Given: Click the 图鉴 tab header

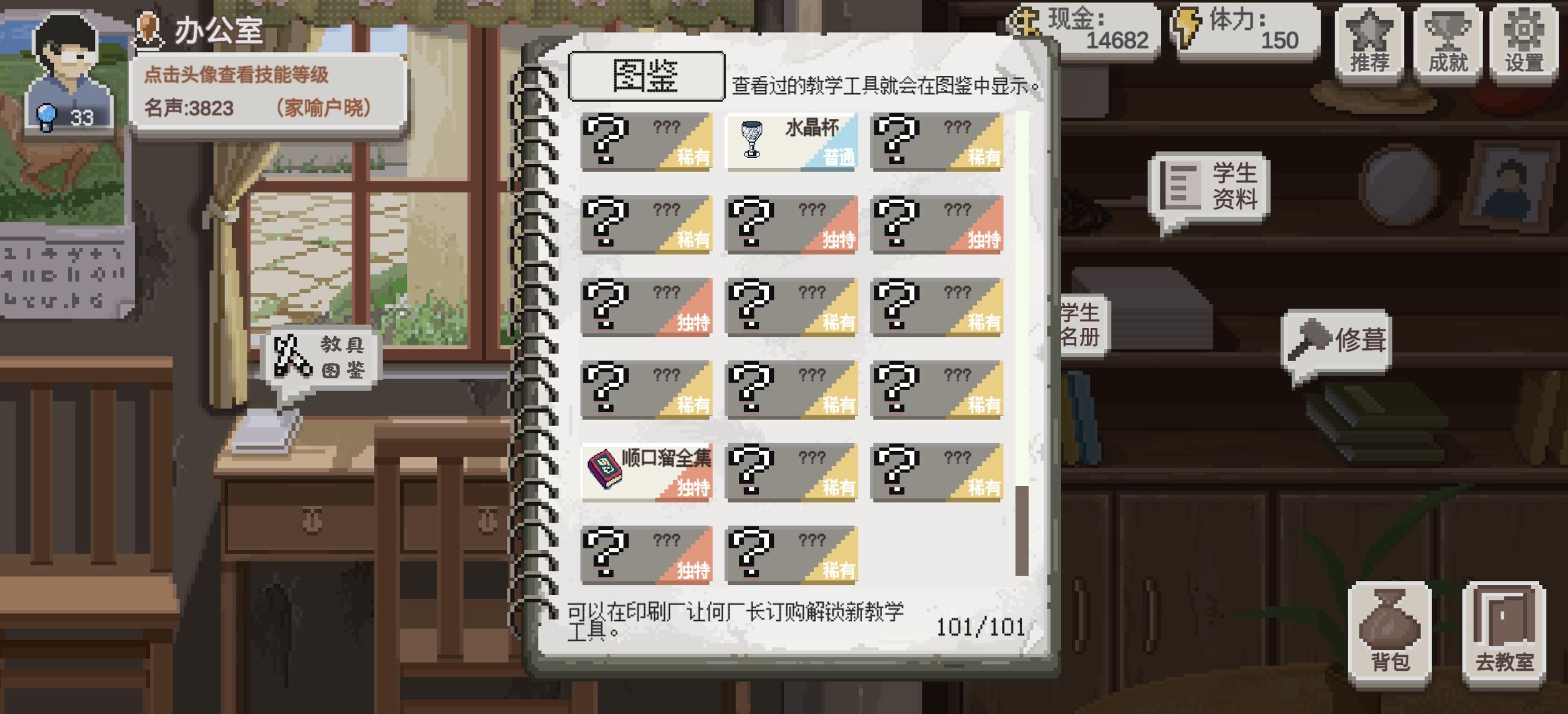Looking at the screenshot, I should [x=646, y=76].
